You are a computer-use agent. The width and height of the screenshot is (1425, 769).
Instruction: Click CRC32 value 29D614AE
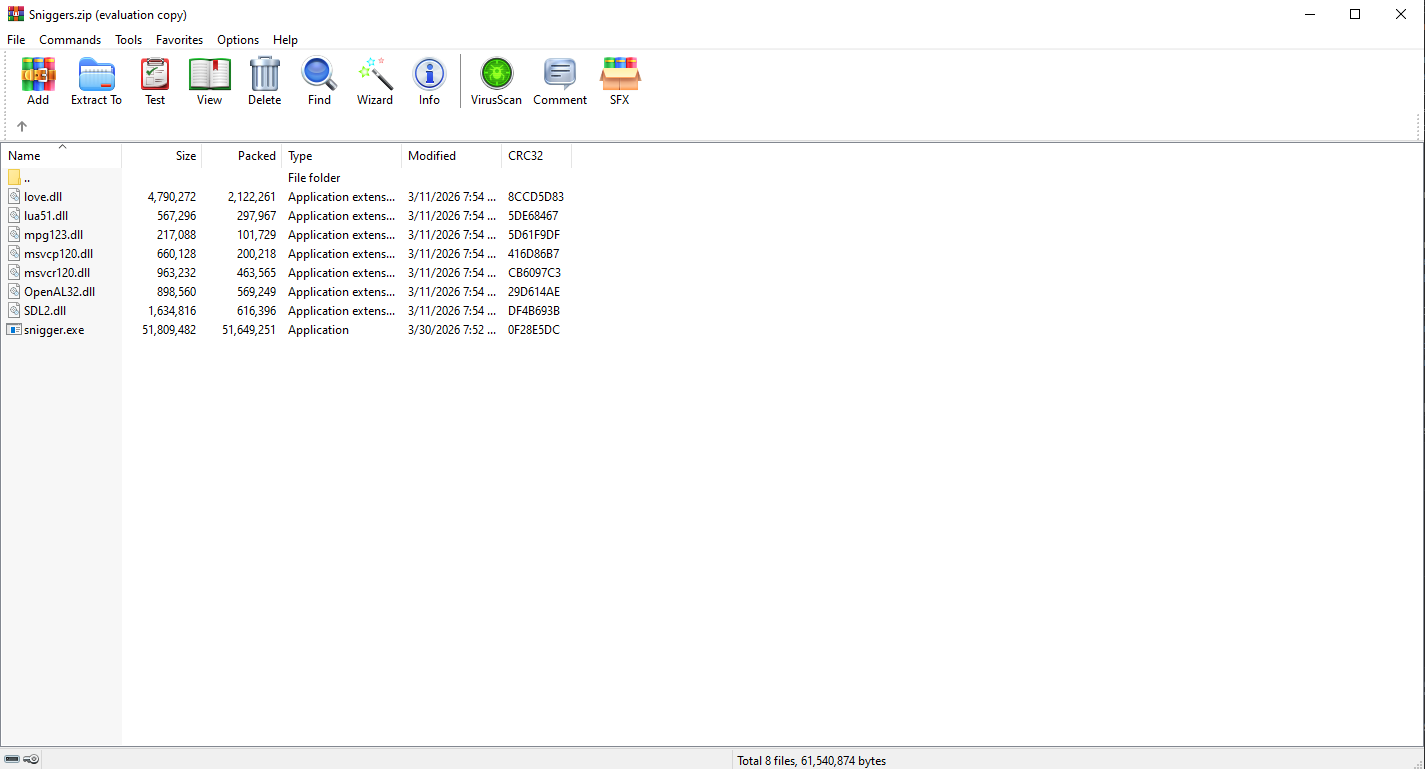[534, 292]
